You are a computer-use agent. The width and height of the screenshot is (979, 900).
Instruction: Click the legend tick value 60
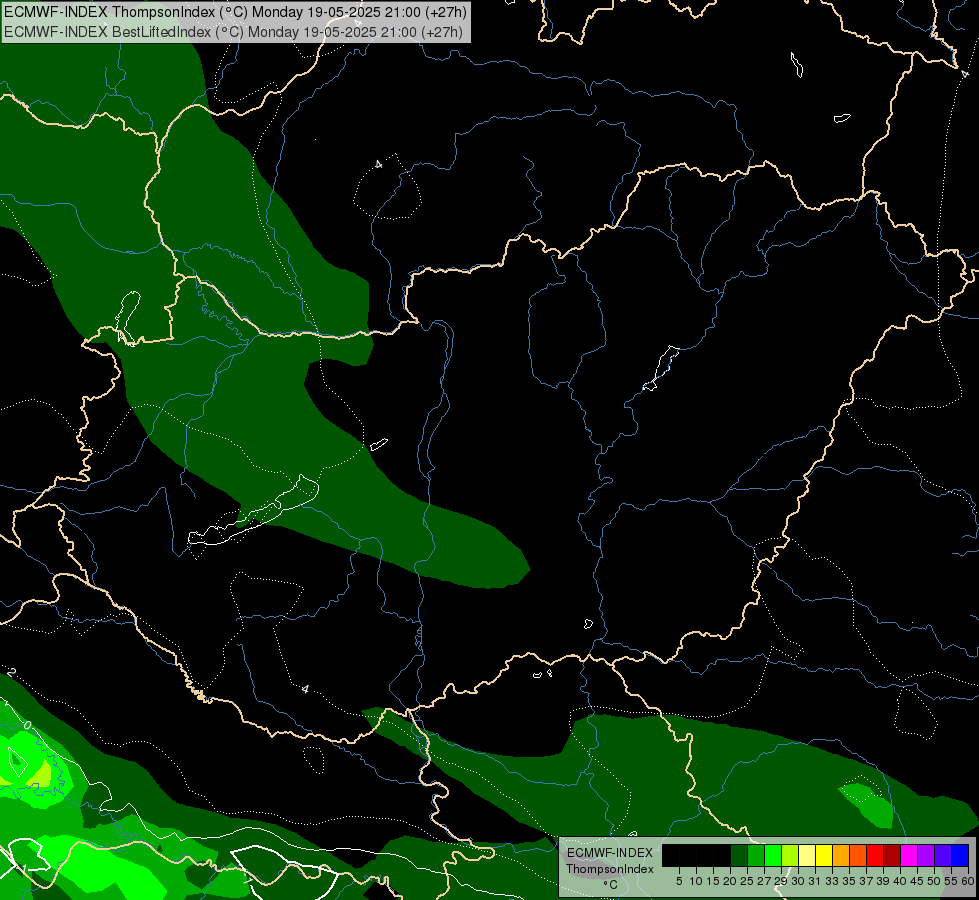[x=968, y=881]
